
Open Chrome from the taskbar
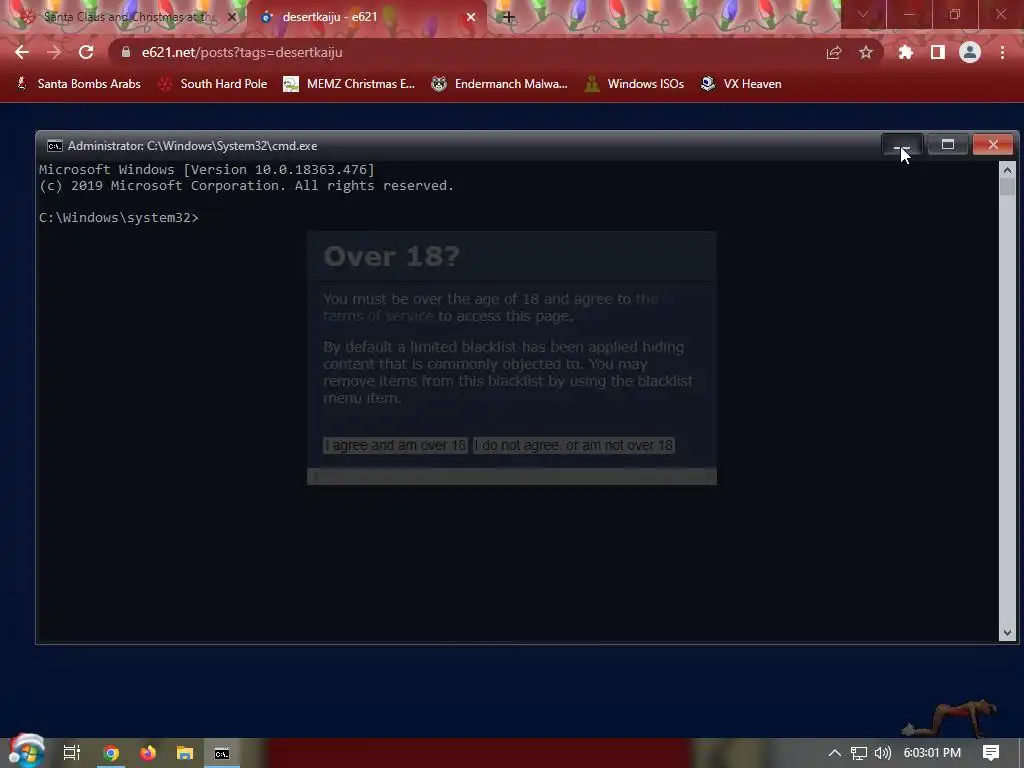pos(112,753)
